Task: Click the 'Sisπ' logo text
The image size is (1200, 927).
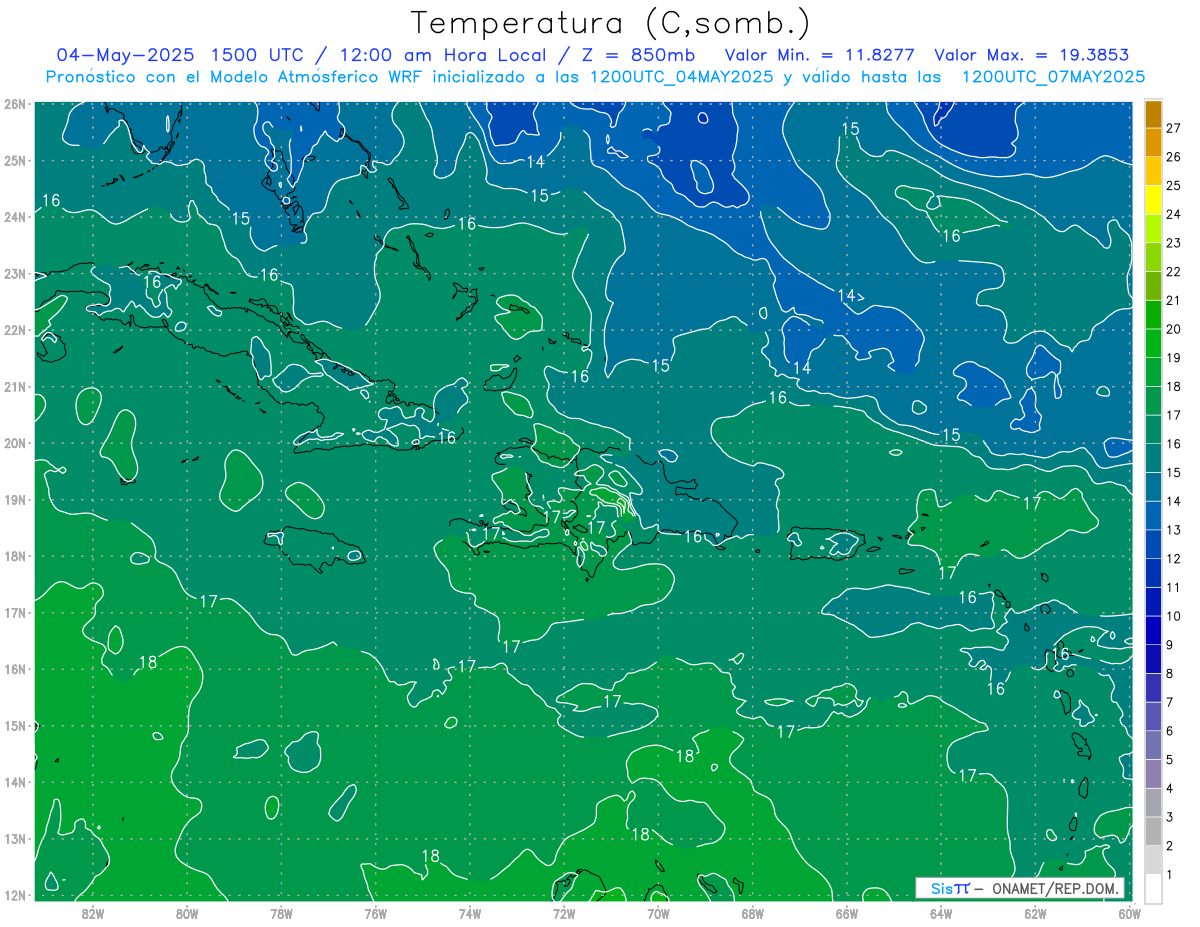Action: coord(950,888)
